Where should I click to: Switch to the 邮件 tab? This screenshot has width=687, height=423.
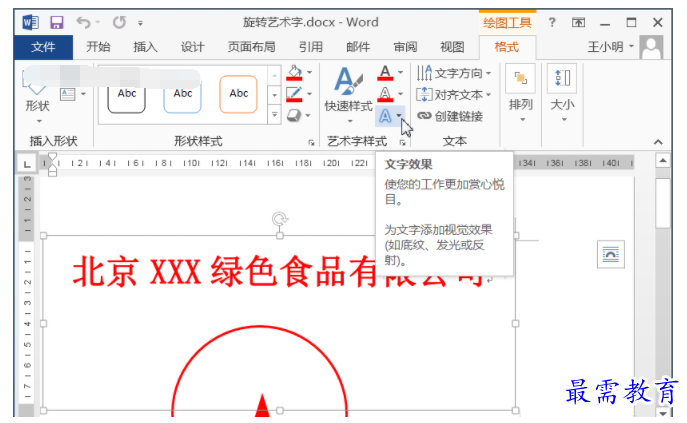358,47
